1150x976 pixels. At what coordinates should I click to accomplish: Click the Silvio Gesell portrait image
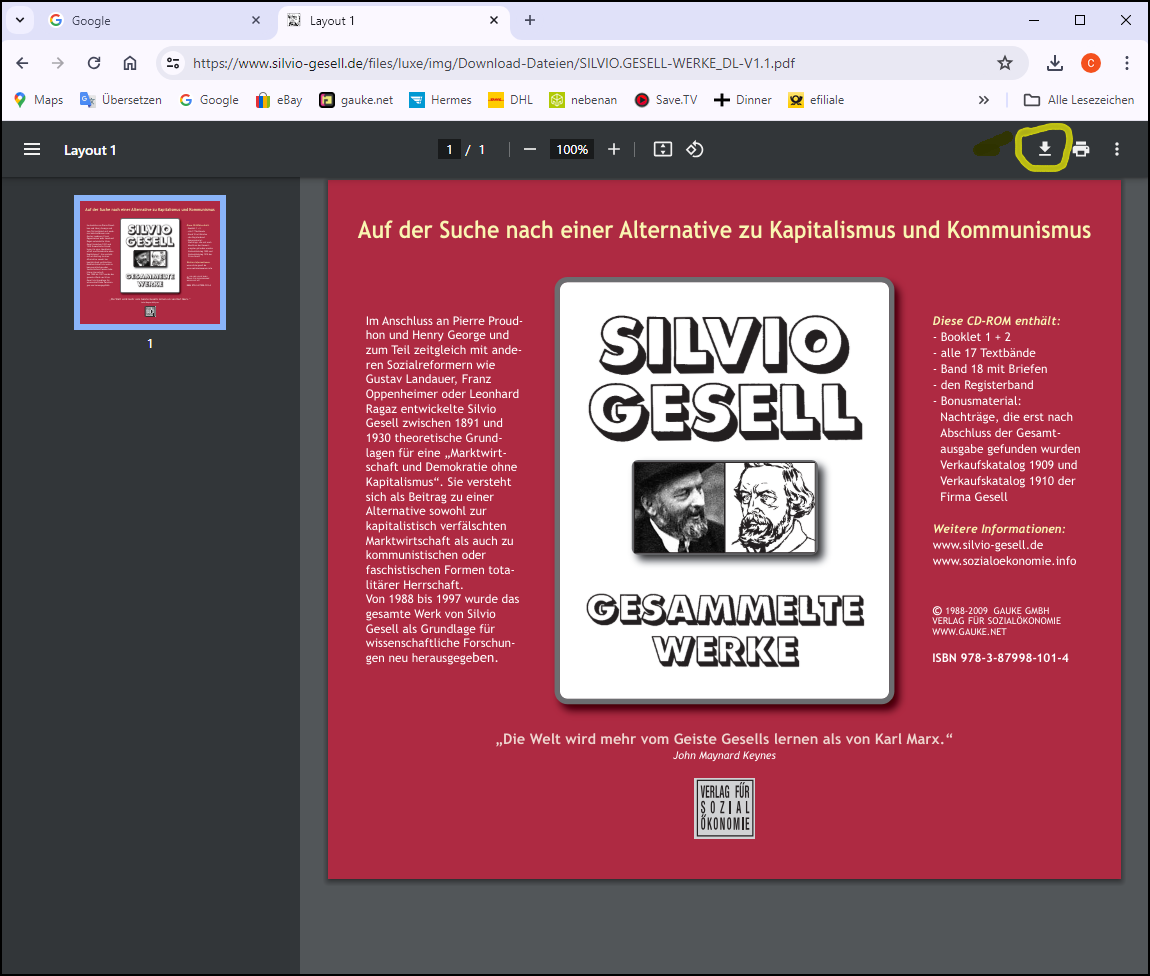click(725, 507)
